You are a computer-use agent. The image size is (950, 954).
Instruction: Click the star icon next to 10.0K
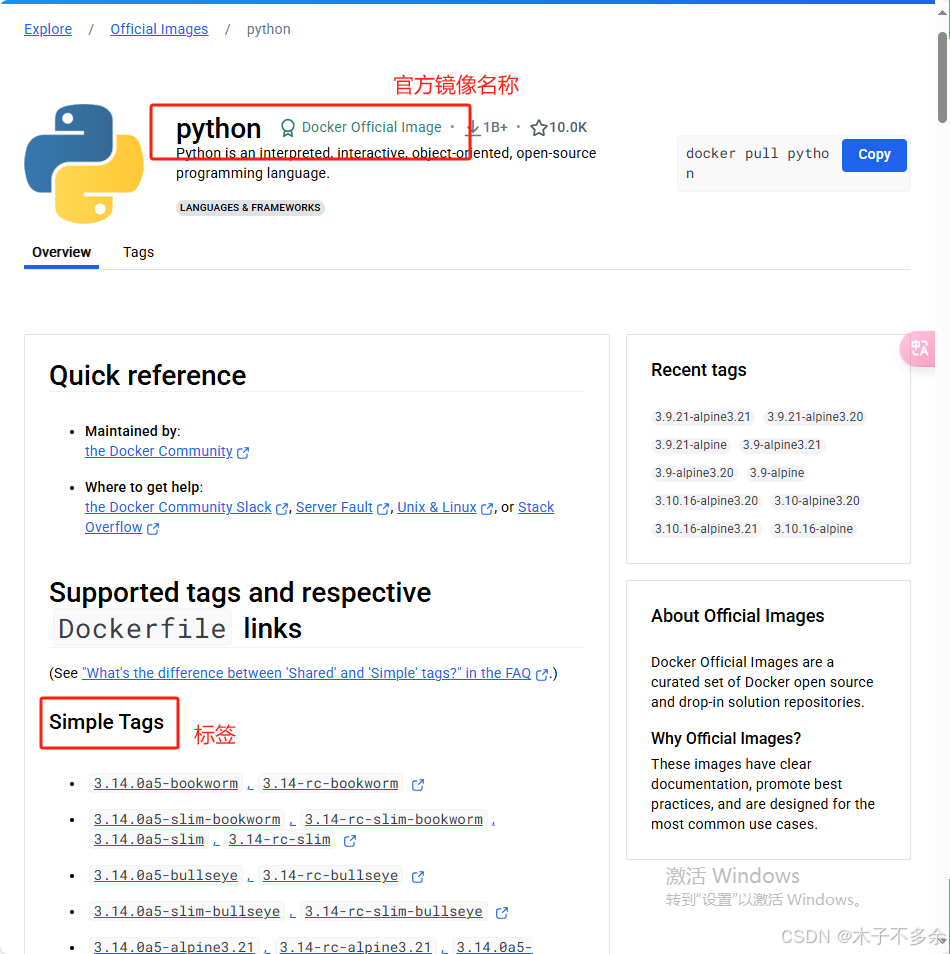click(x=538, y=128)
